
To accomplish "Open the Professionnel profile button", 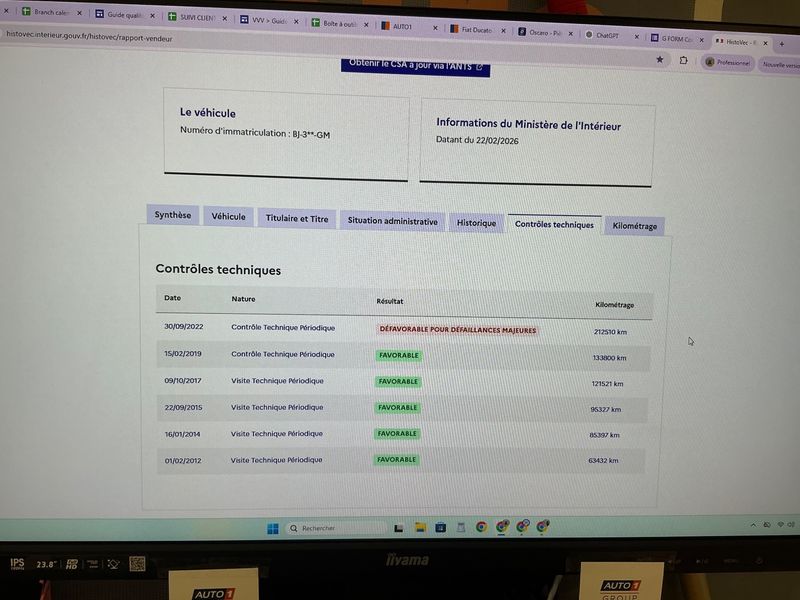I will [728, 63].
